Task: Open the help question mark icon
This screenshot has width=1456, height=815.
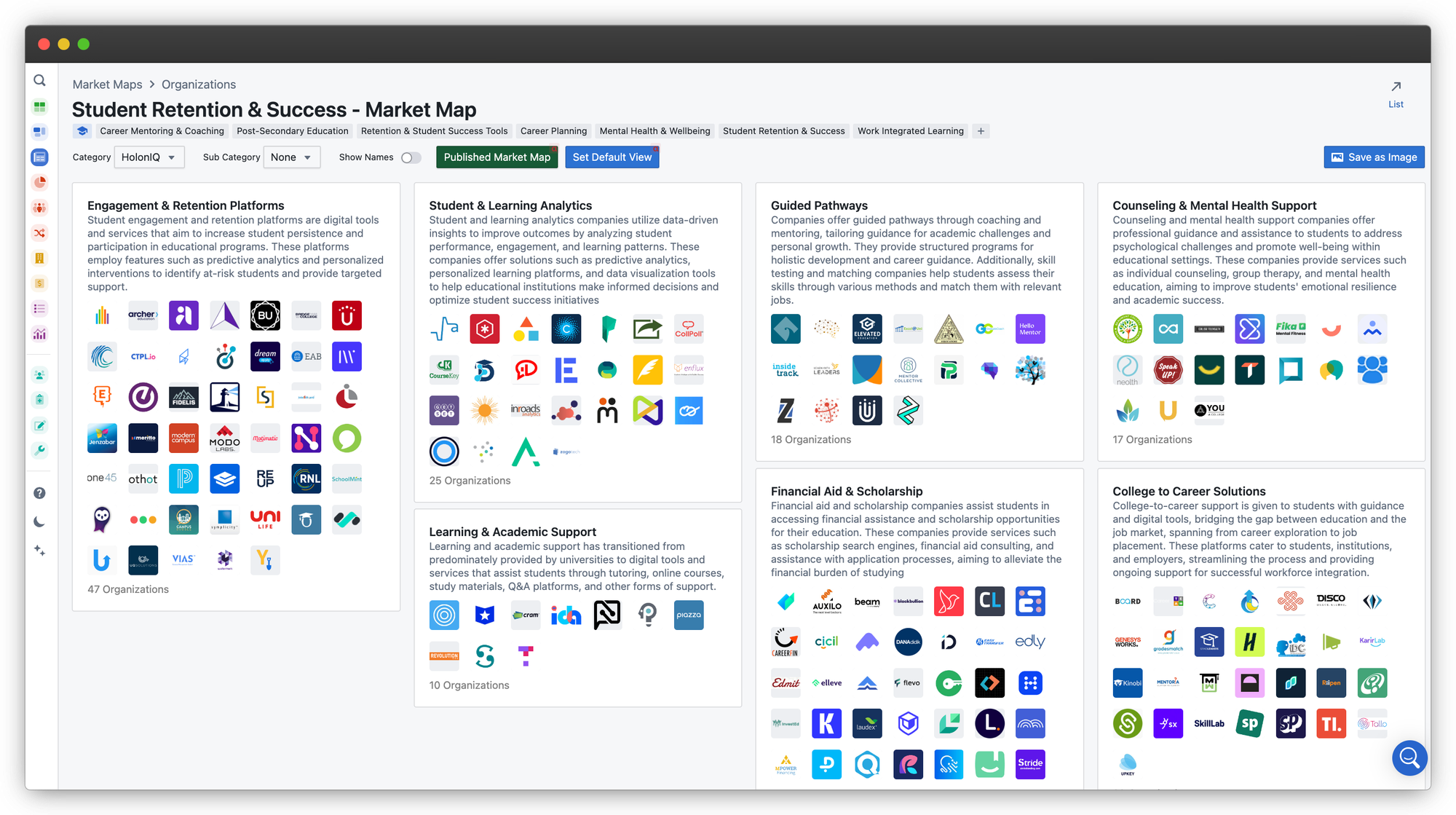Action: [40, 493]
